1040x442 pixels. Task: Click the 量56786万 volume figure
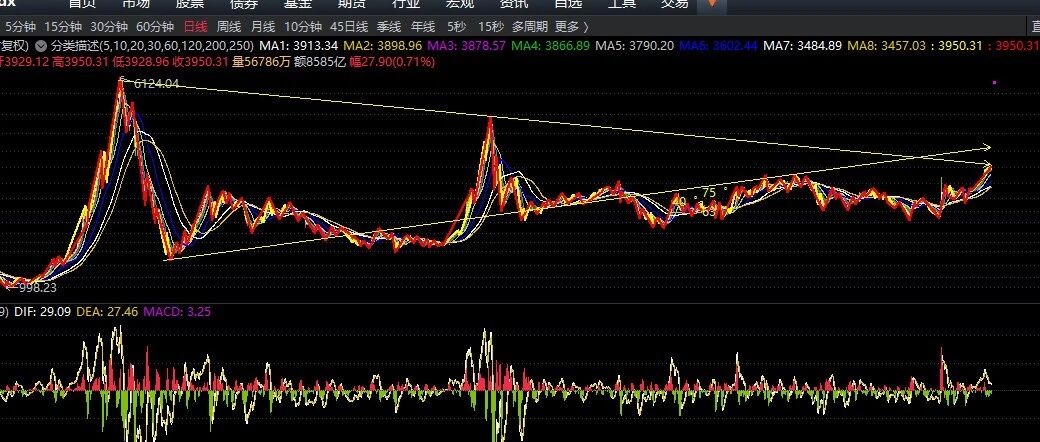(262, 62)
